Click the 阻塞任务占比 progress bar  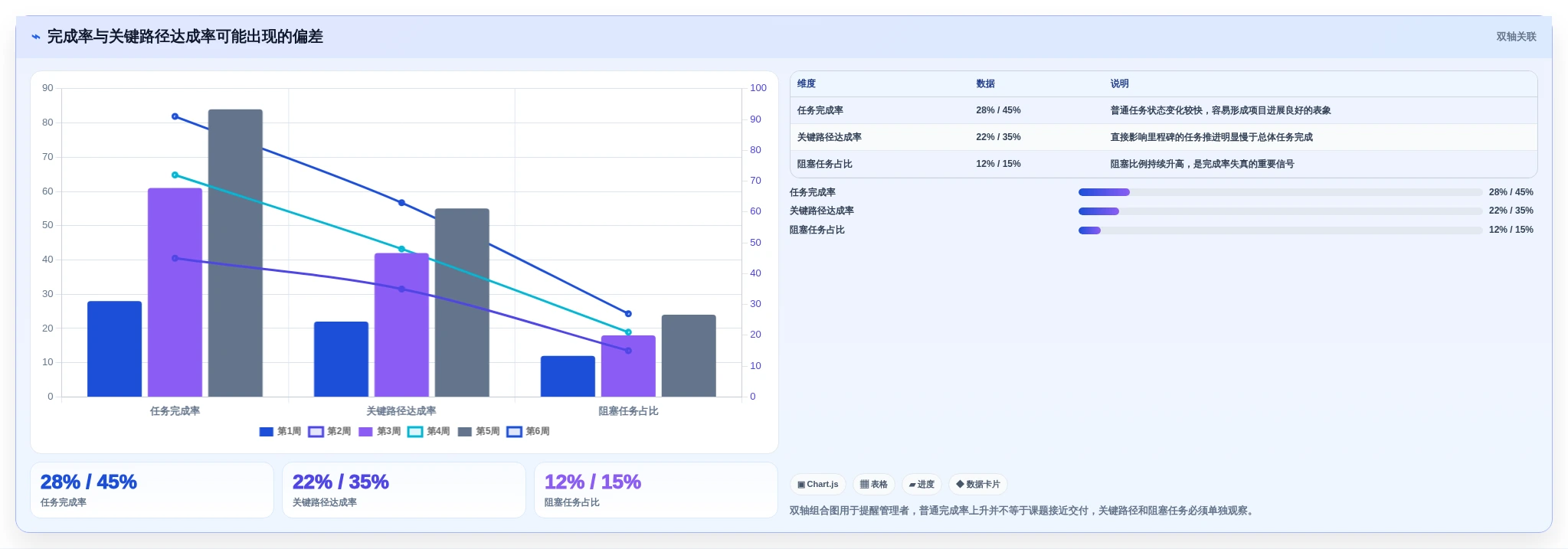[1280, 230]
